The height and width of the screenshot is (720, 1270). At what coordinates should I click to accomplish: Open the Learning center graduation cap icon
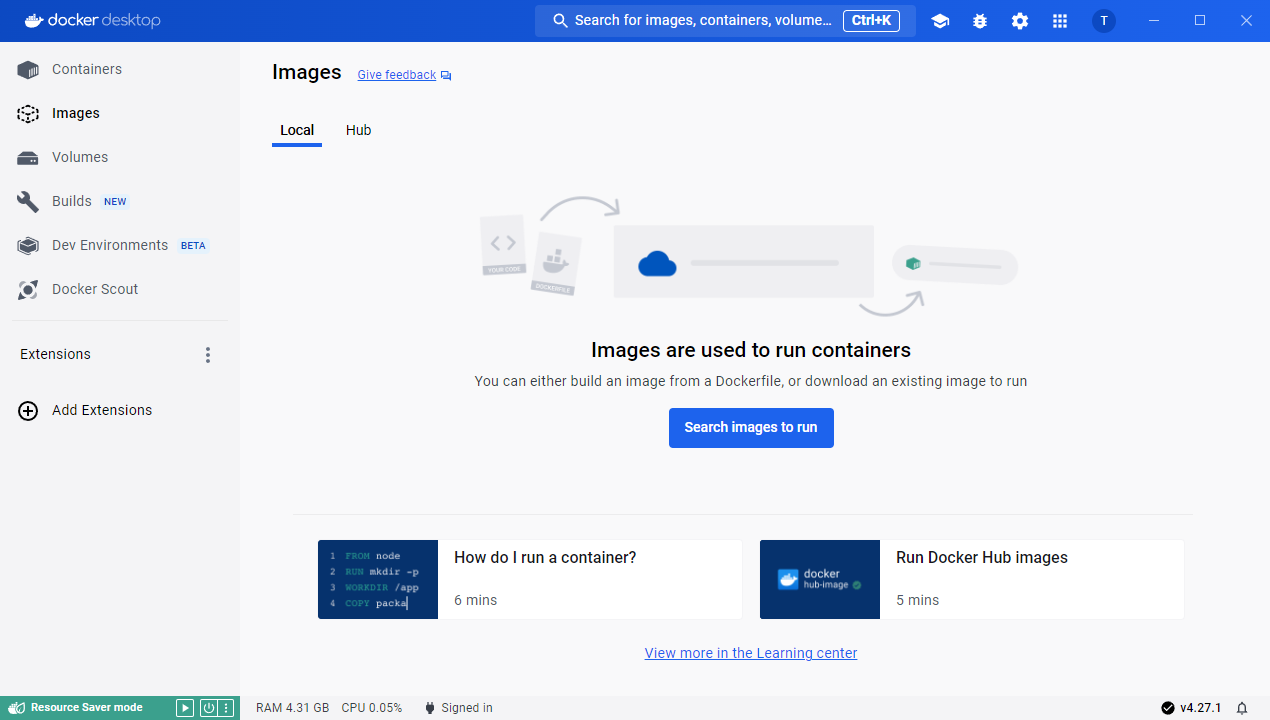pyautogui.click(x=940, y=21)
